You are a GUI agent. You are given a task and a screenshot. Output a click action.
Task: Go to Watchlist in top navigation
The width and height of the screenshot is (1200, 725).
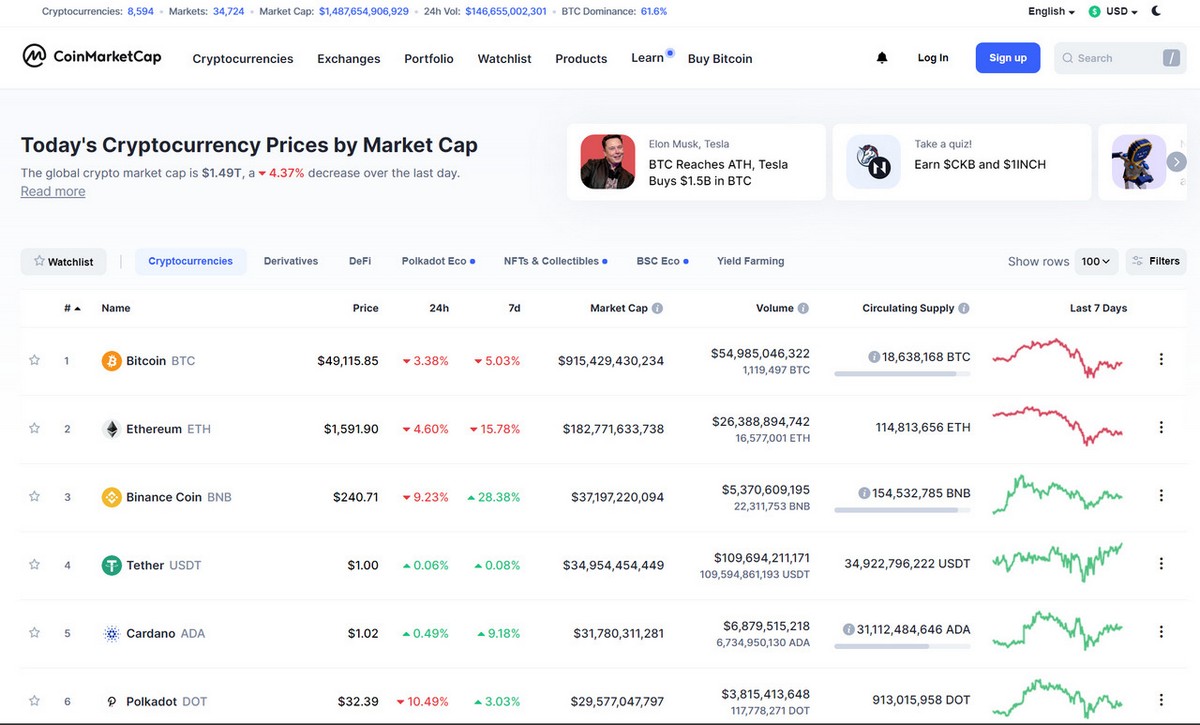tap(505, 59)
